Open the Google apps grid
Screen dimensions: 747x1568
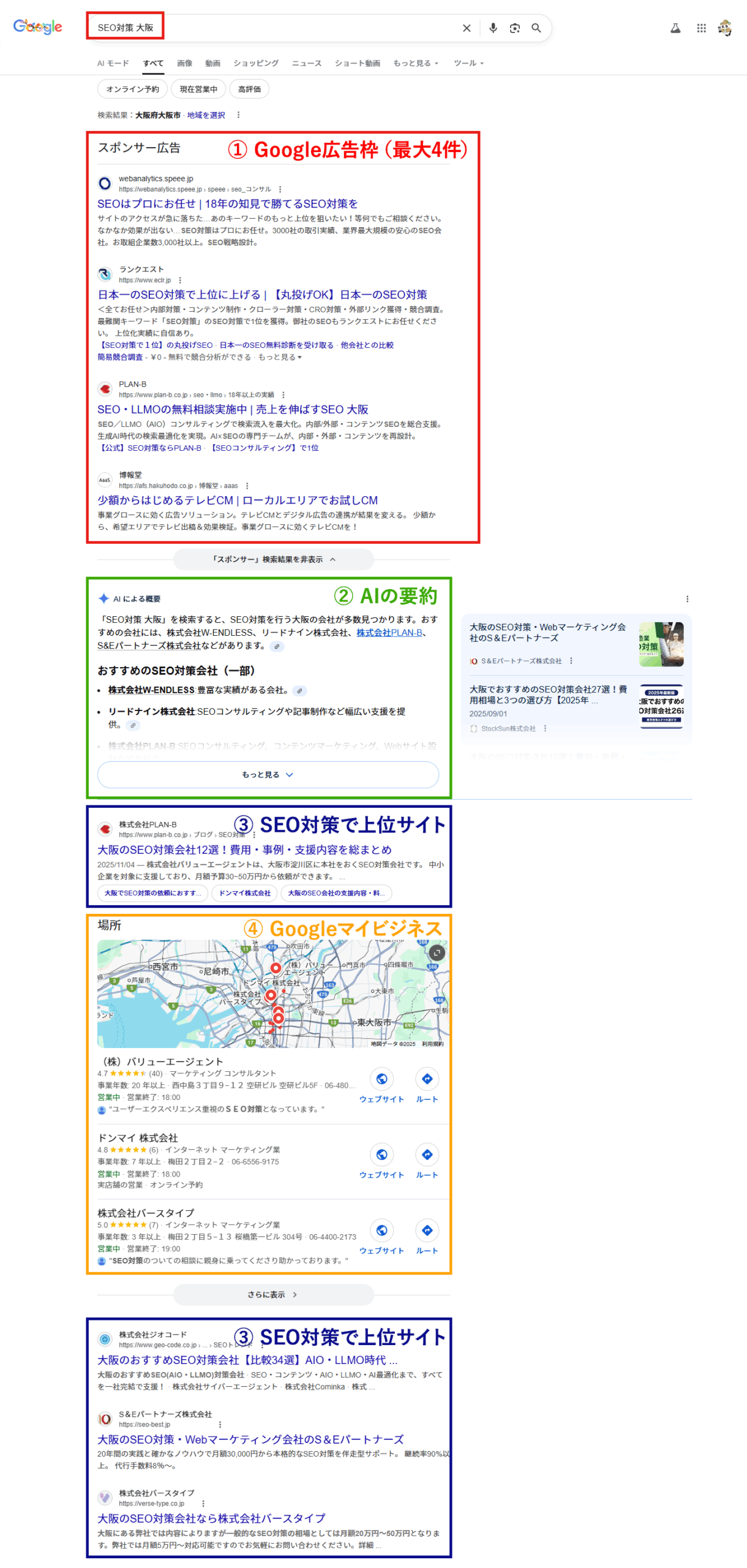(x=701, y=28)
